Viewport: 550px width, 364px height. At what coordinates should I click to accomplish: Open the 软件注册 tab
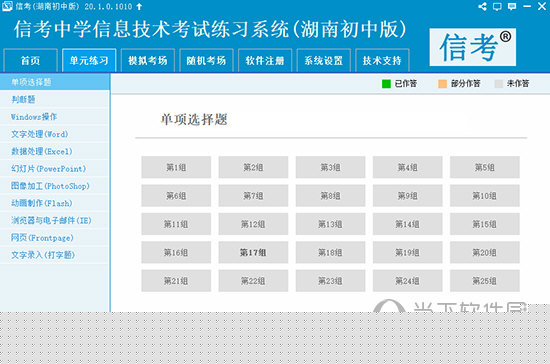pyautogui.click(x=265, y=60)
